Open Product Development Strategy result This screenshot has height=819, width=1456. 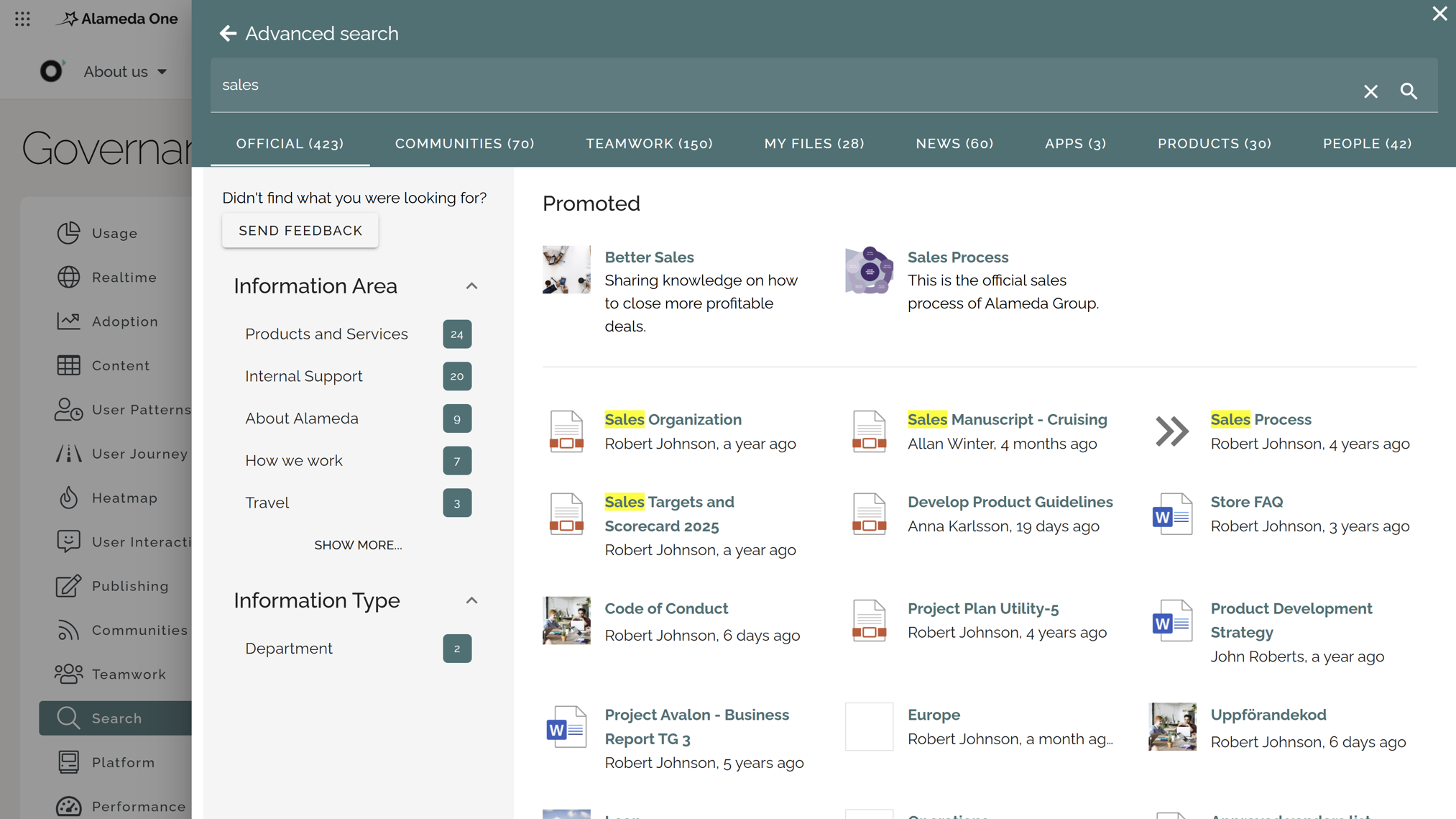pyautogui.click(x=1291, y=620)
